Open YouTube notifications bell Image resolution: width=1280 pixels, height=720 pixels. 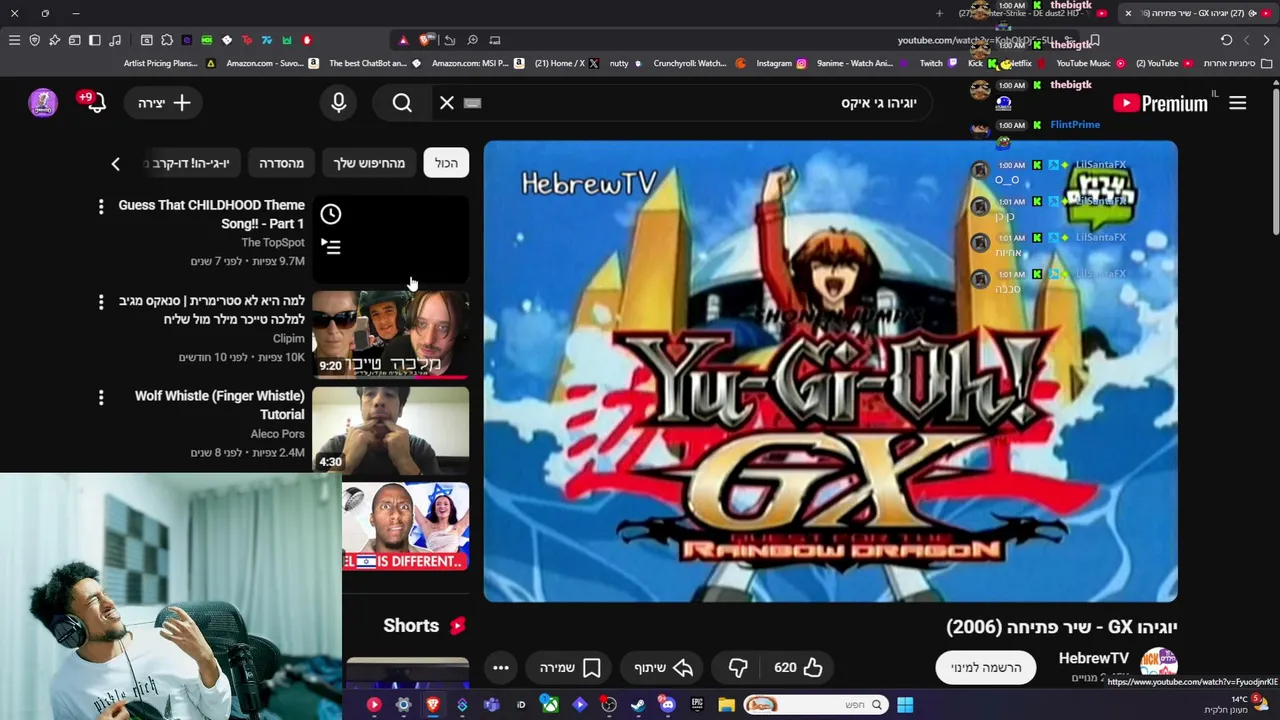(x=96, y=102)
